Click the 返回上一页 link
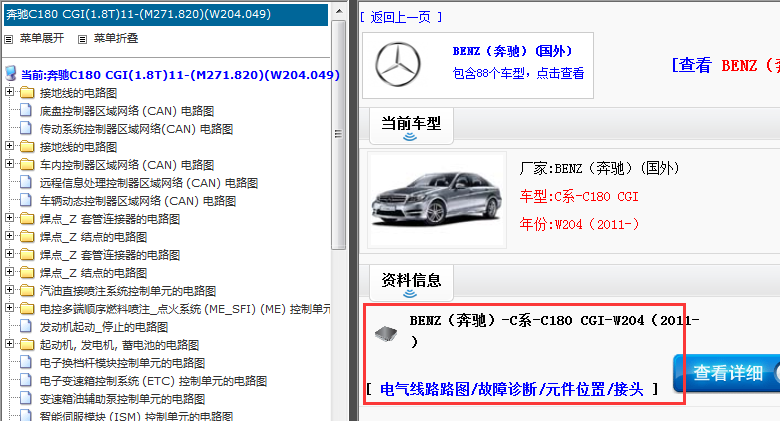Viewport: 780px width, 421px height. (400, 17)
